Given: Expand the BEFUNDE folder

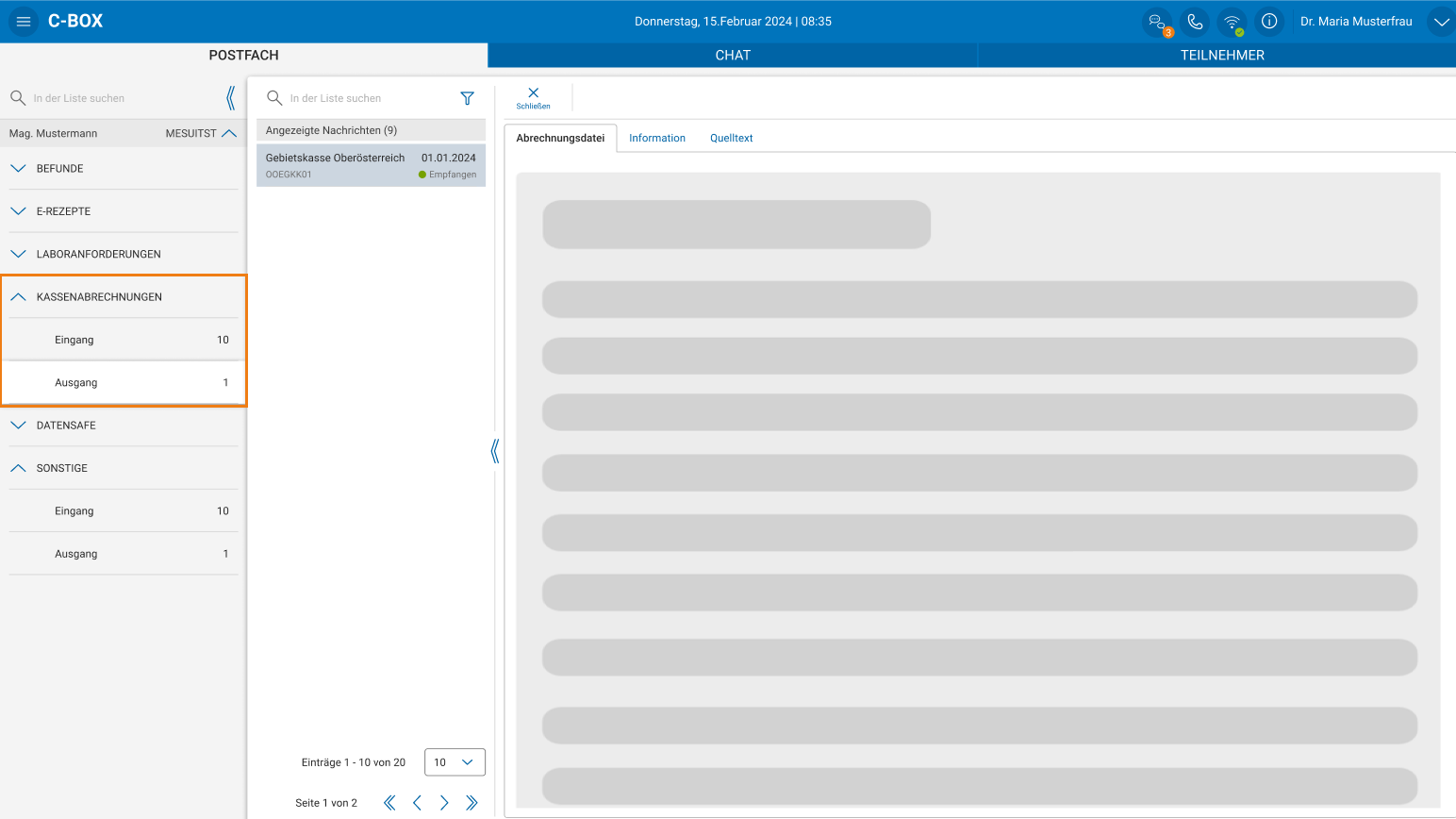Looking at the screenshot, I should click(124, 169).
